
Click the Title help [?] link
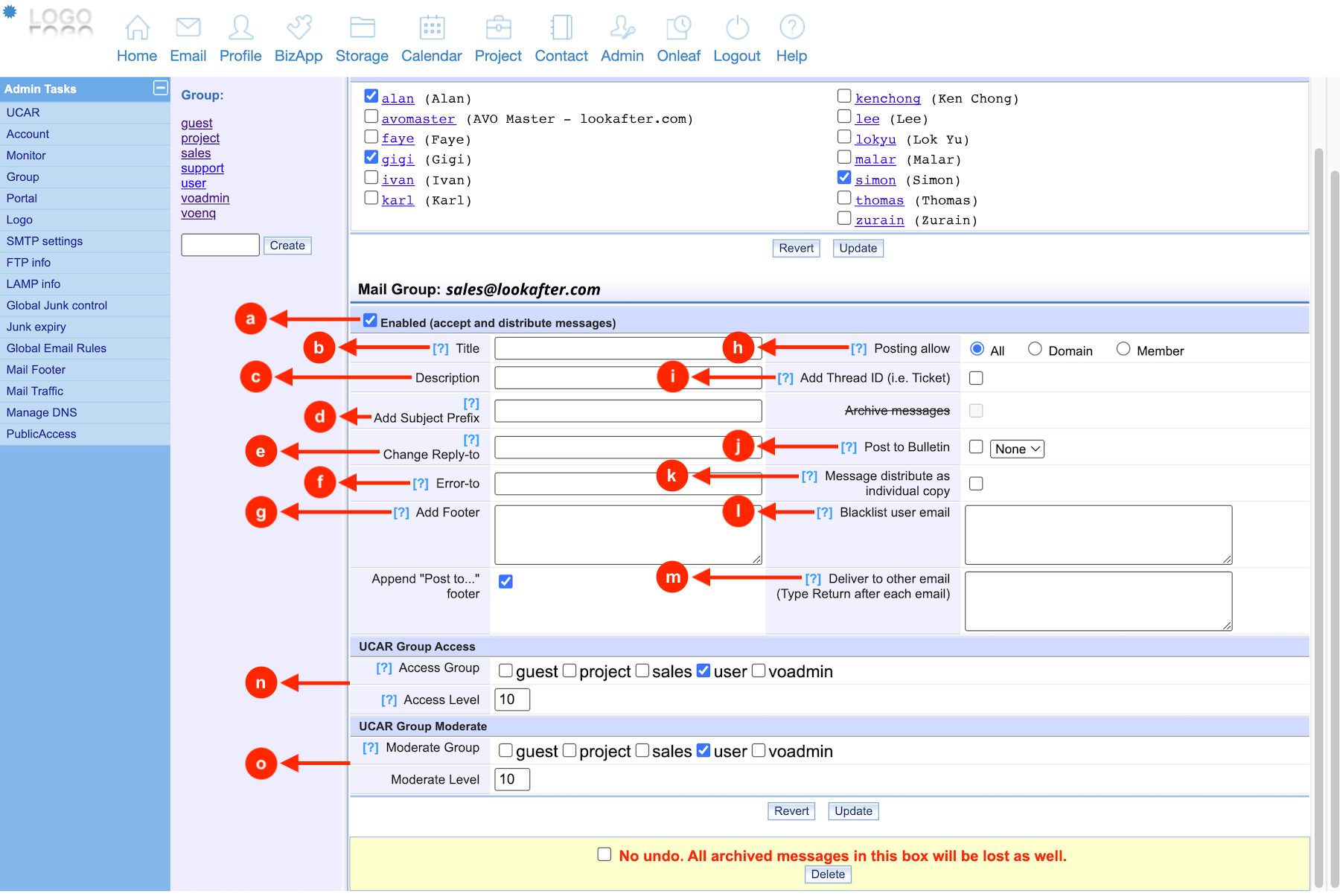(441, 349)
